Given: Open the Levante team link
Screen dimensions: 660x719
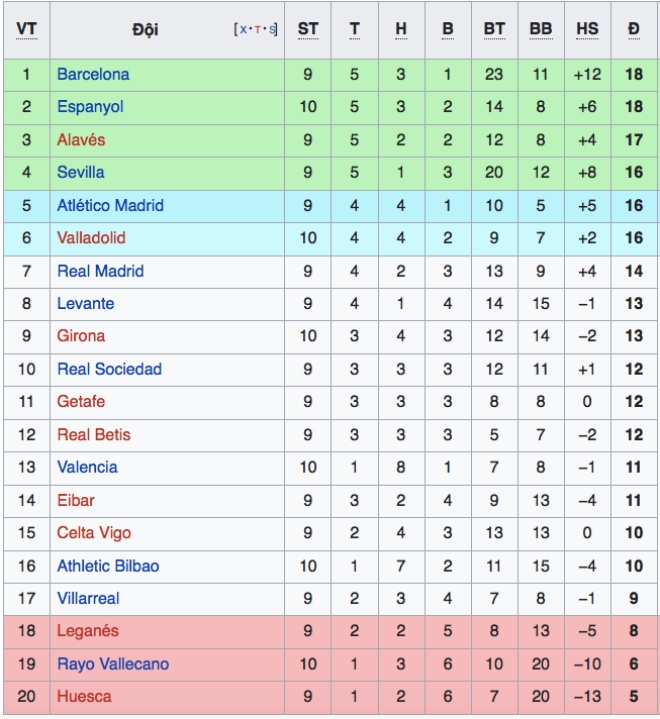Looking at the screenshot, I should [86, 304].
